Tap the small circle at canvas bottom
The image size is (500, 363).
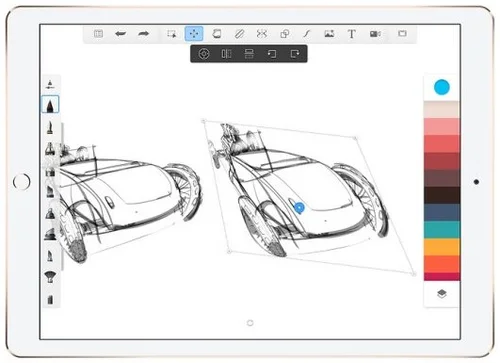click(250, 323)
